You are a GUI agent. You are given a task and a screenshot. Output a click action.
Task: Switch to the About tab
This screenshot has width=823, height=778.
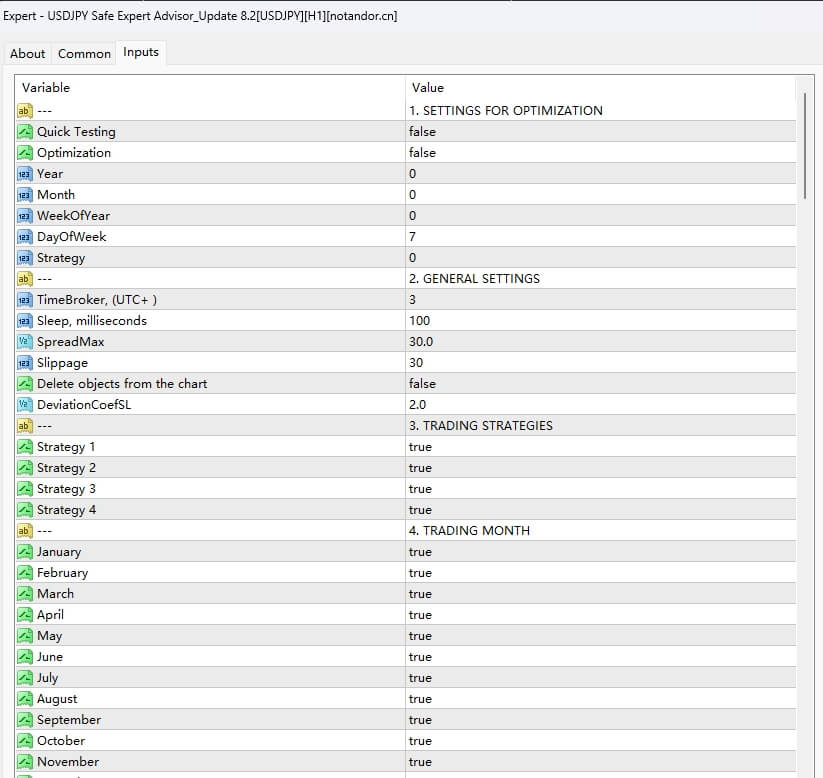pyautogui.click(x=28, y=54)
